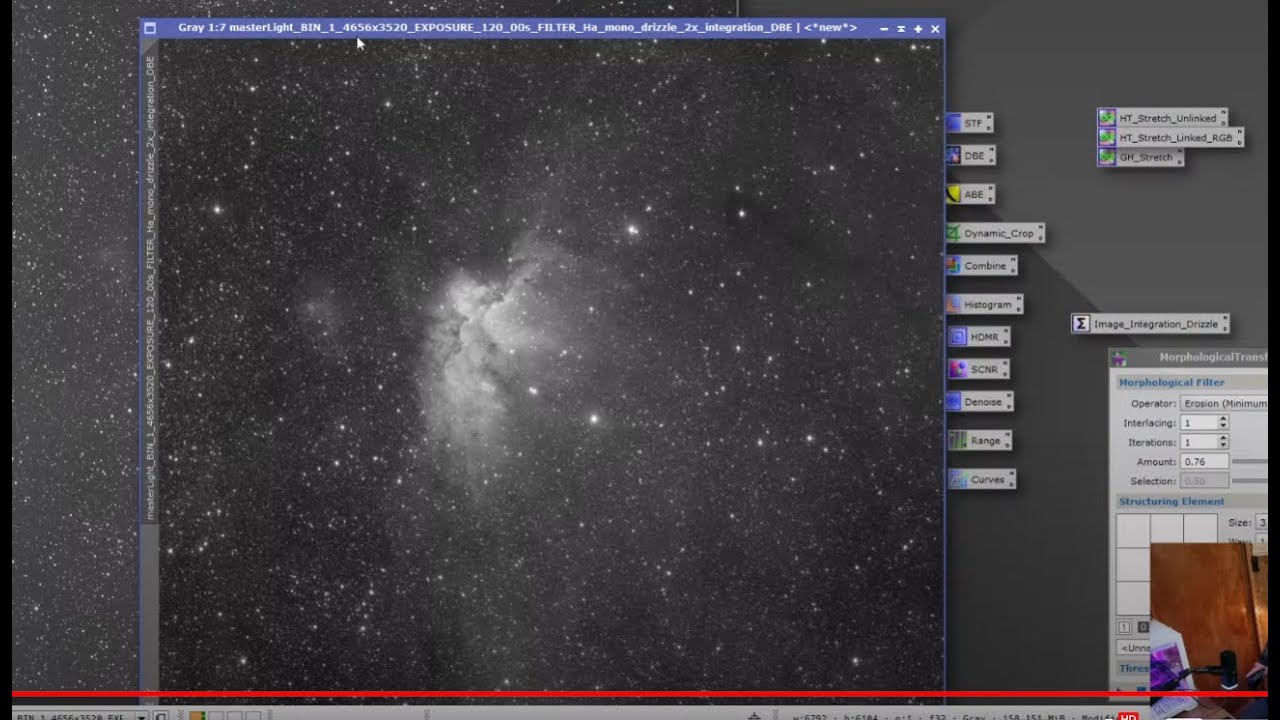1280x720 pixels.
Task: Select the Image_Integration_Drizzle process icon
Action: tap(1150, 324)
